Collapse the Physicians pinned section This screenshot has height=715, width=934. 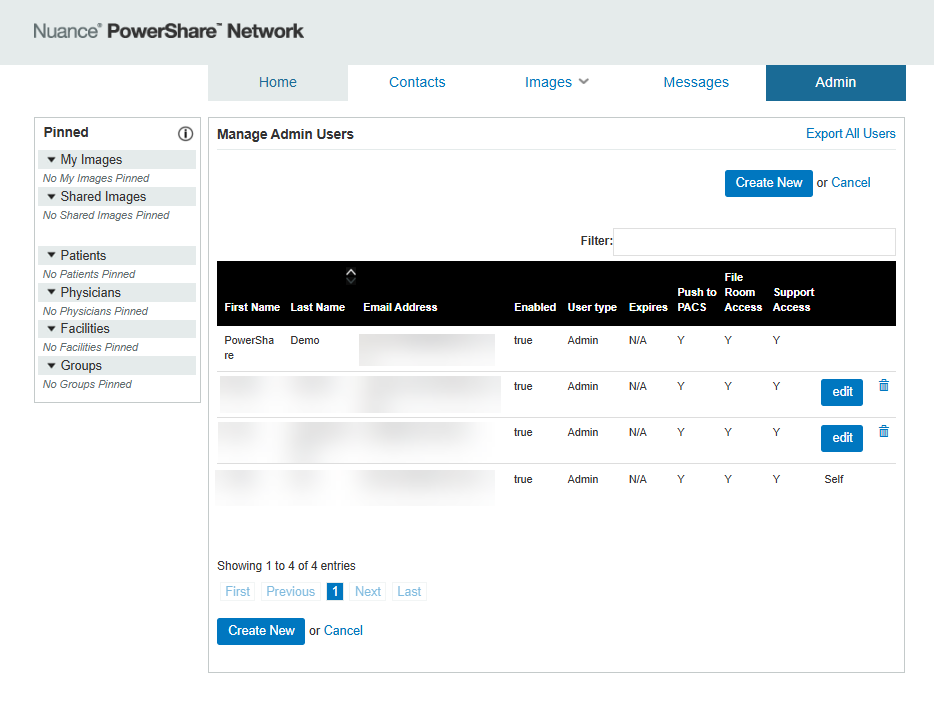117,293
